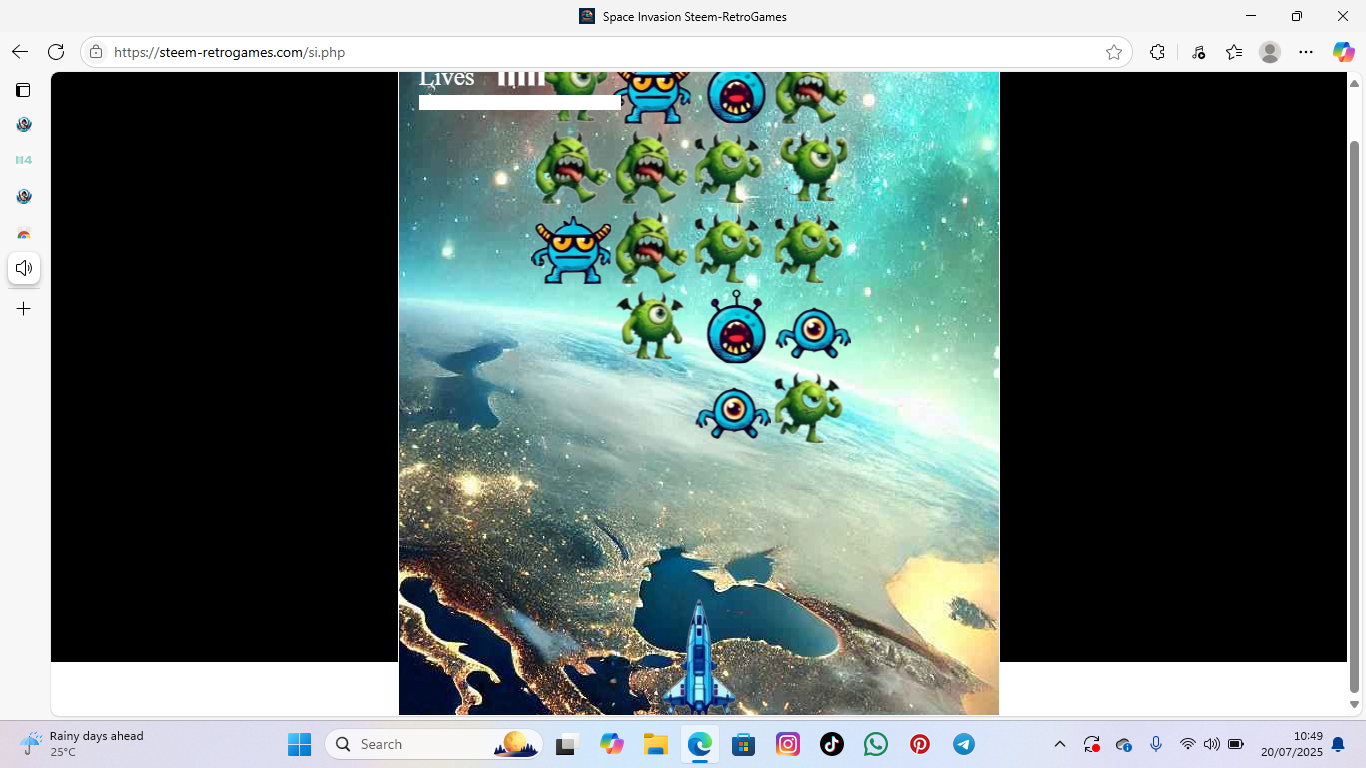Launch Instagram from the taskbar

788,744
